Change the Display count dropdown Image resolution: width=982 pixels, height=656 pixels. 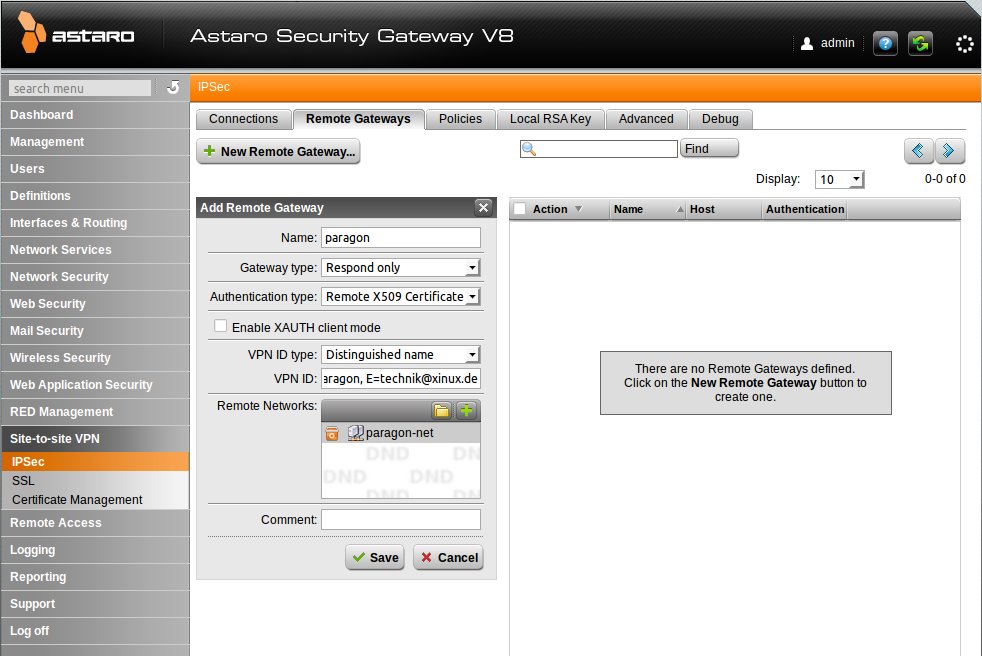pyautogui.click(x=839, y=180)
